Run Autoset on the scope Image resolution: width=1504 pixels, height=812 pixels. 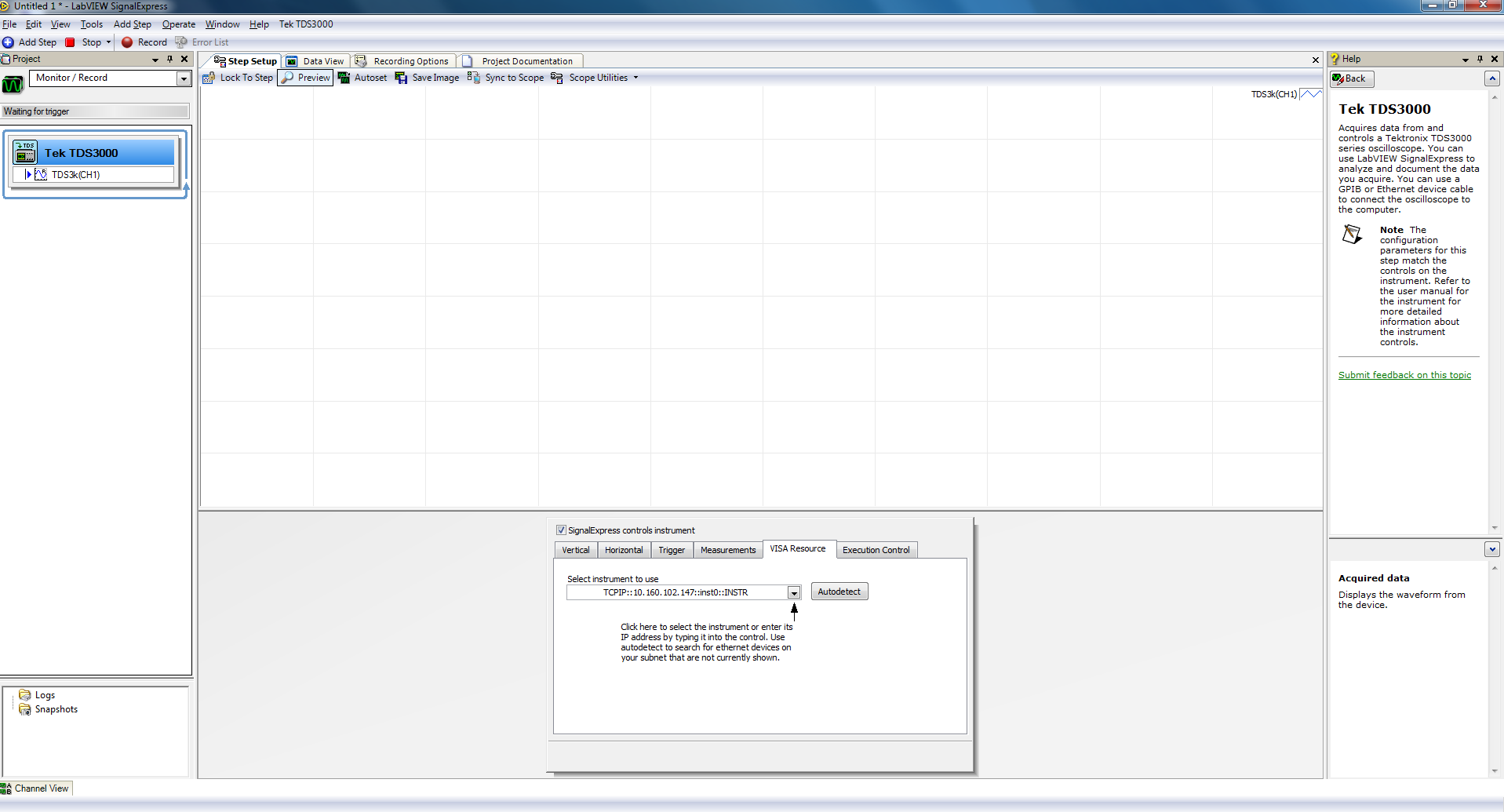(x=362, y=78)
